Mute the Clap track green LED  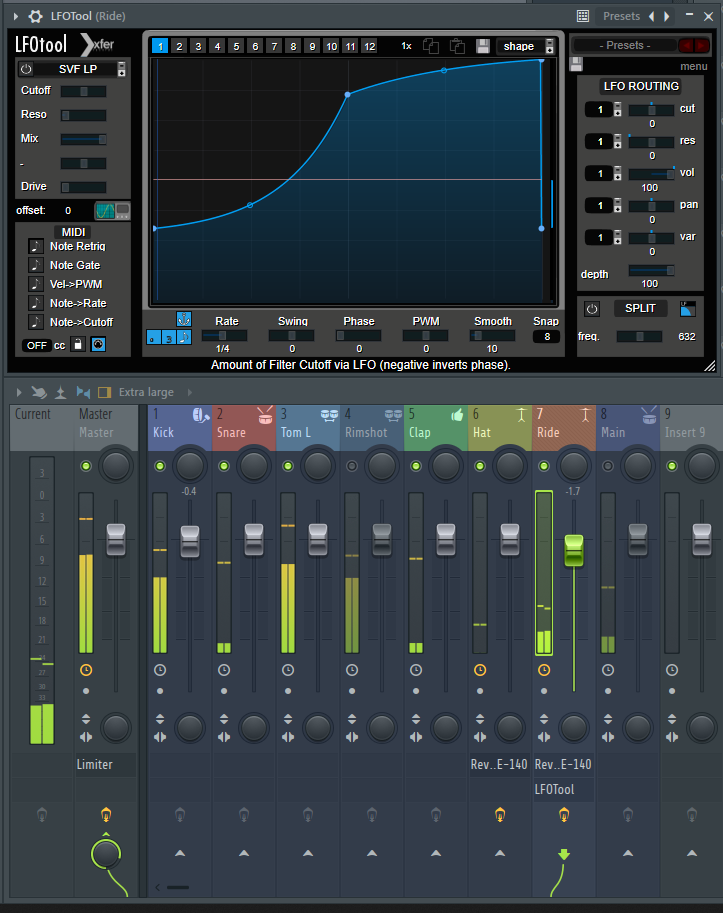click(416, 466)
